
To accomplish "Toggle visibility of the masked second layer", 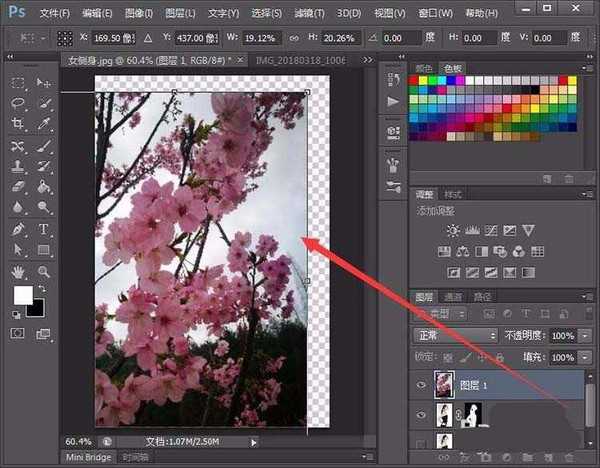I will (x=421, y=414).
